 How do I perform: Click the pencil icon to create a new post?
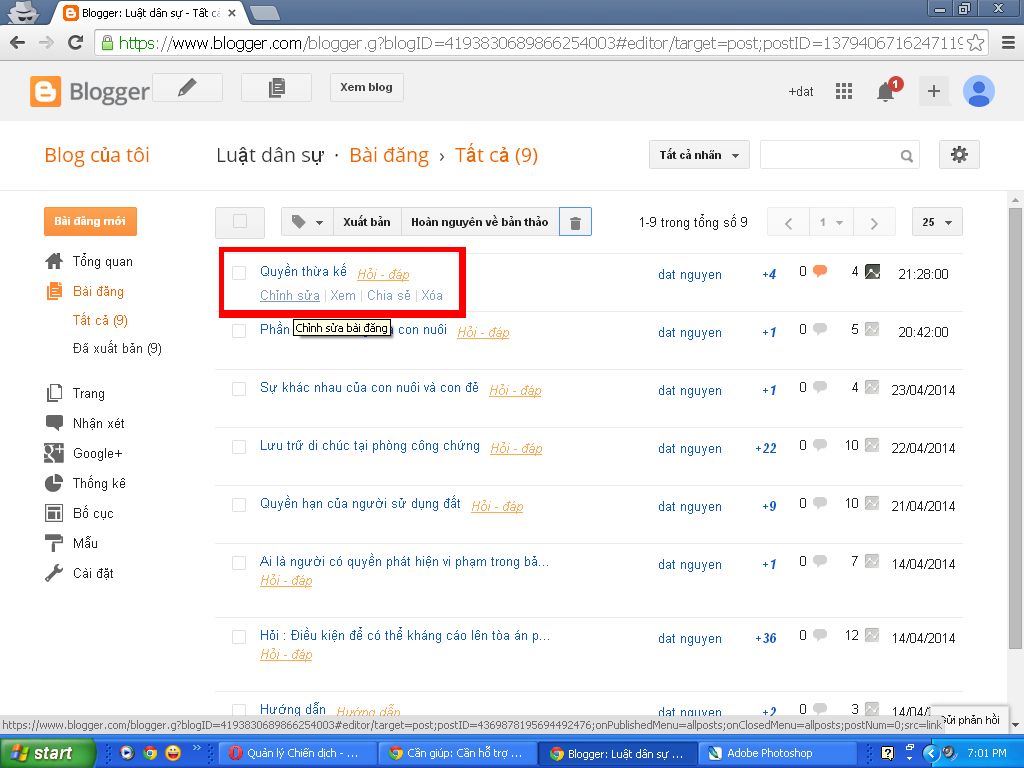186,88
